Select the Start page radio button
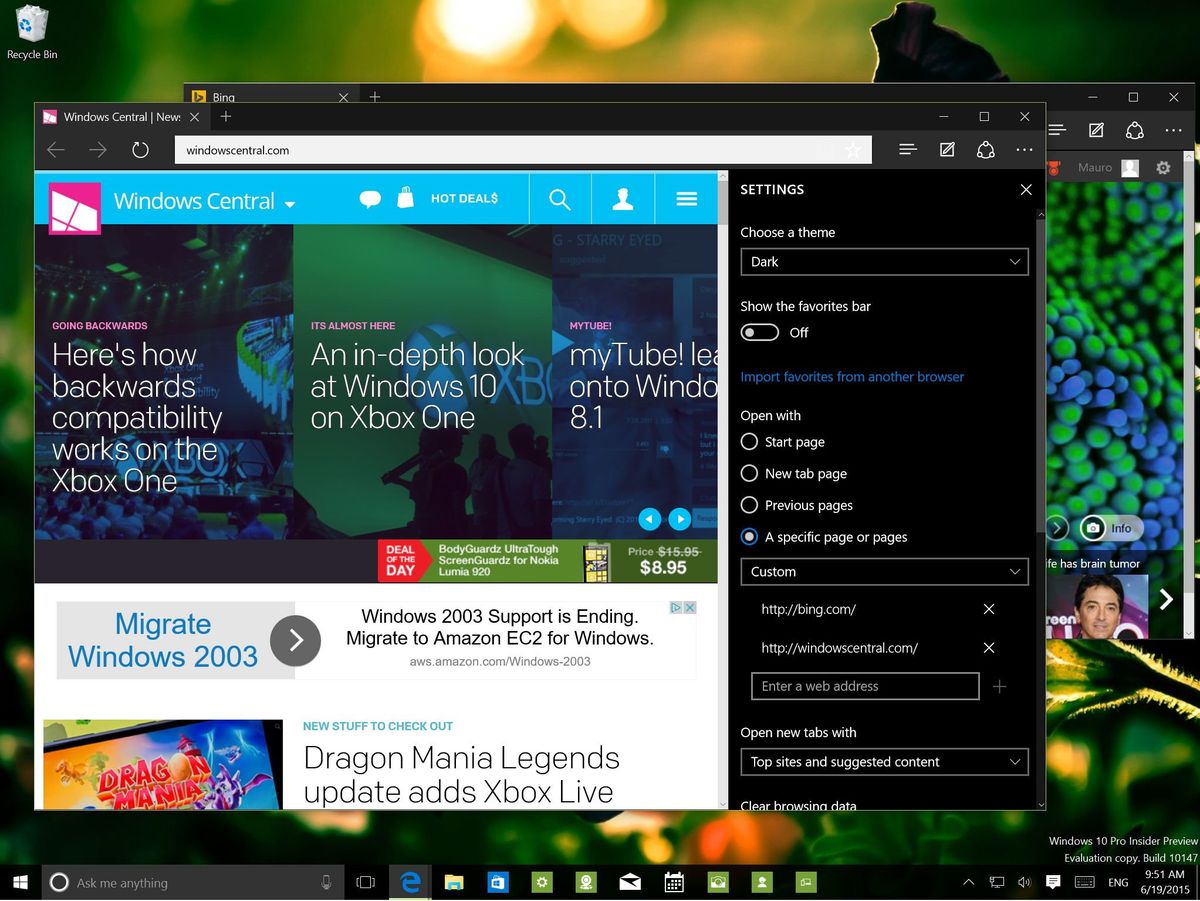This screenshot has height=901, width=1200. click(750, 442)
